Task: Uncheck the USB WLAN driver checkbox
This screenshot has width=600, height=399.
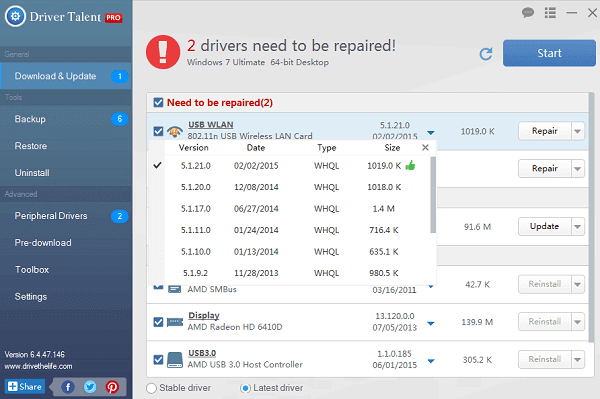Action: coord(158,131)
